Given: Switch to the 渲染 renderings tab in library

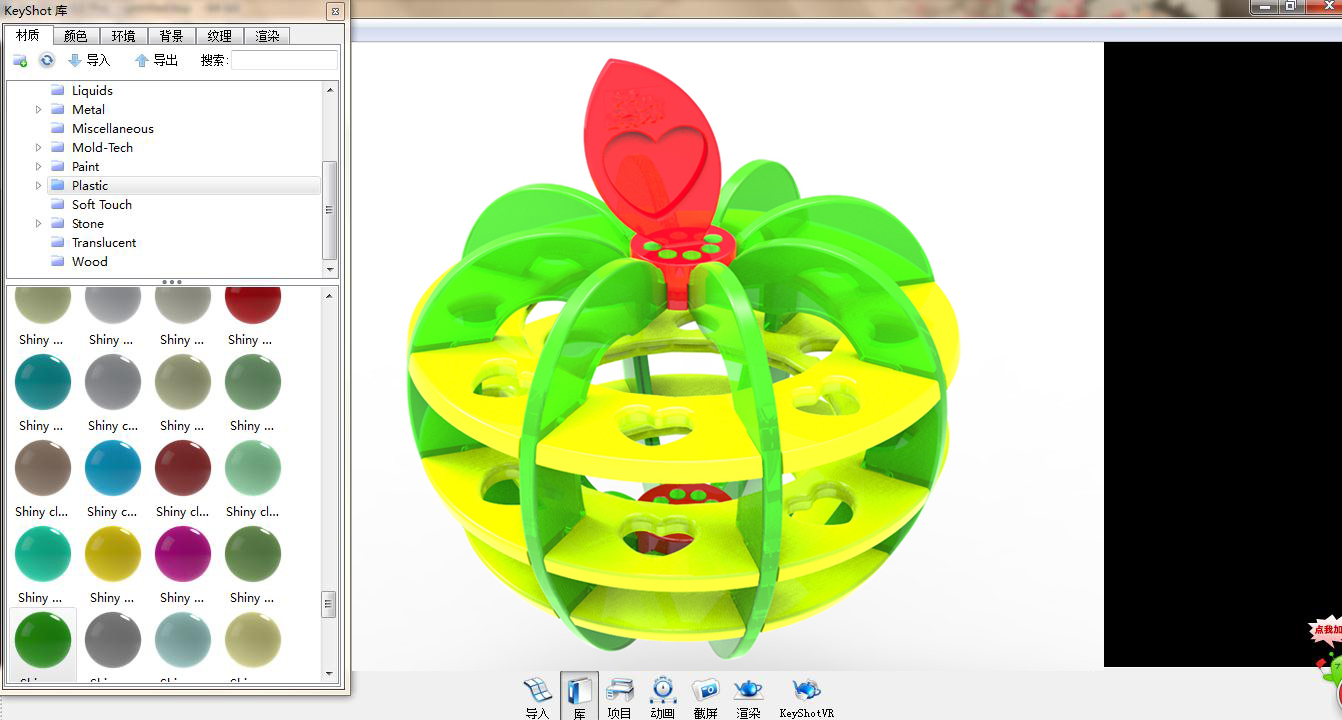Looking at the screenshot, I should point(267,36).
